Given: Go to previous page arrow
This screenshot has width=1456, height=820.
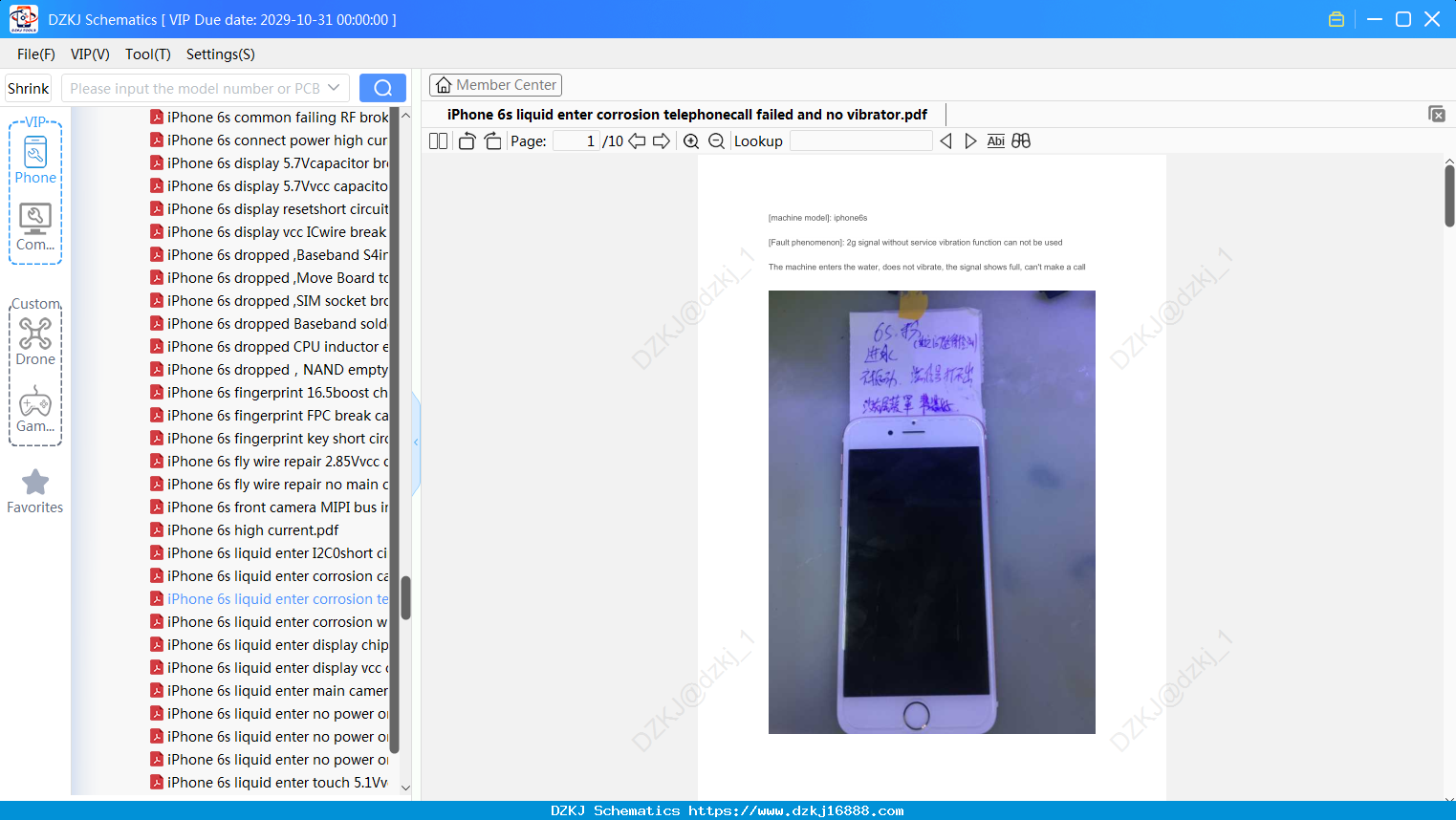Looking at the screenshot, I should click(x=637, y=141).
